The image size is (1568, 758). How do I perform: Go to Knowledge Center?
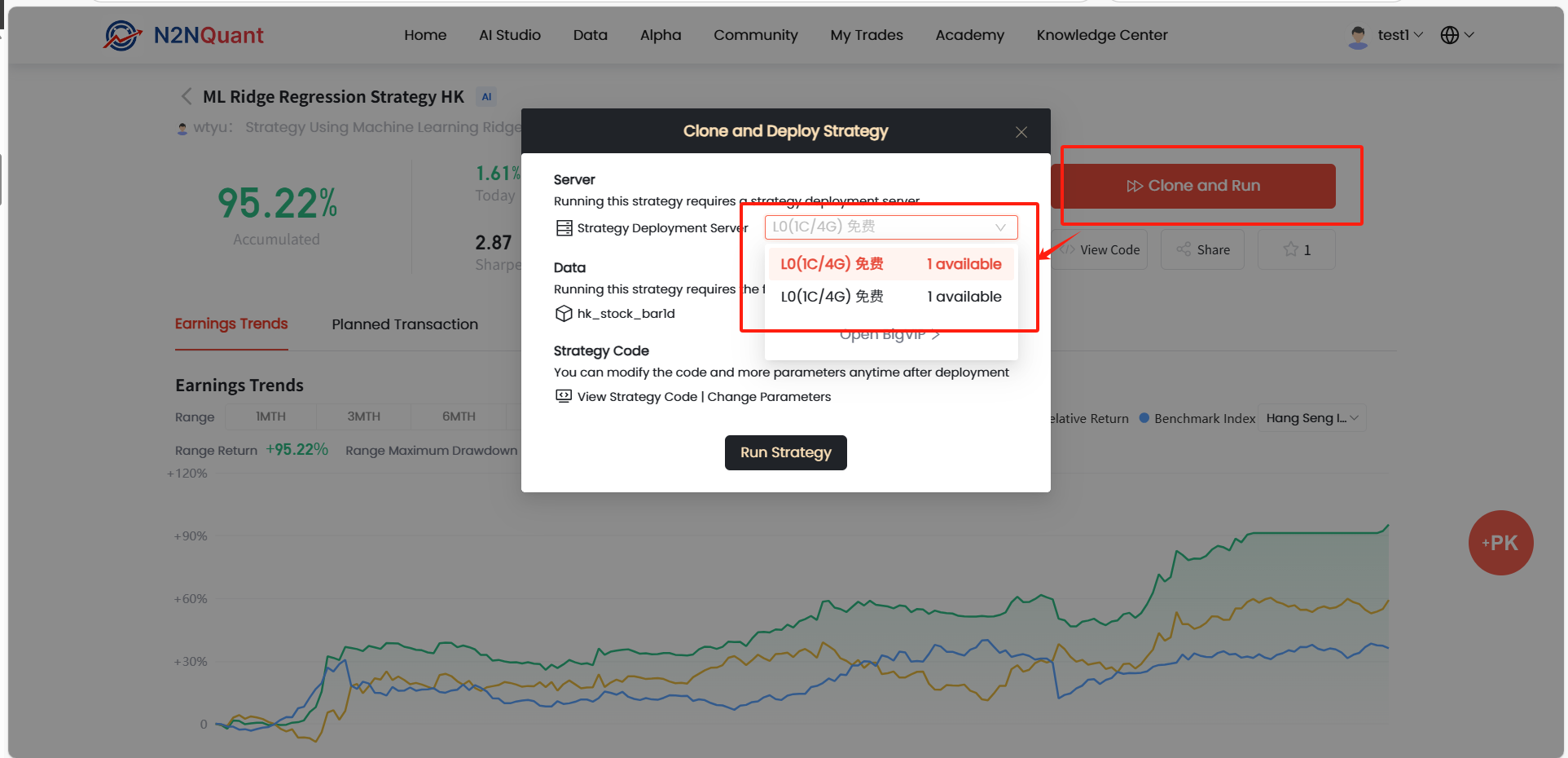coord(1102,35)
